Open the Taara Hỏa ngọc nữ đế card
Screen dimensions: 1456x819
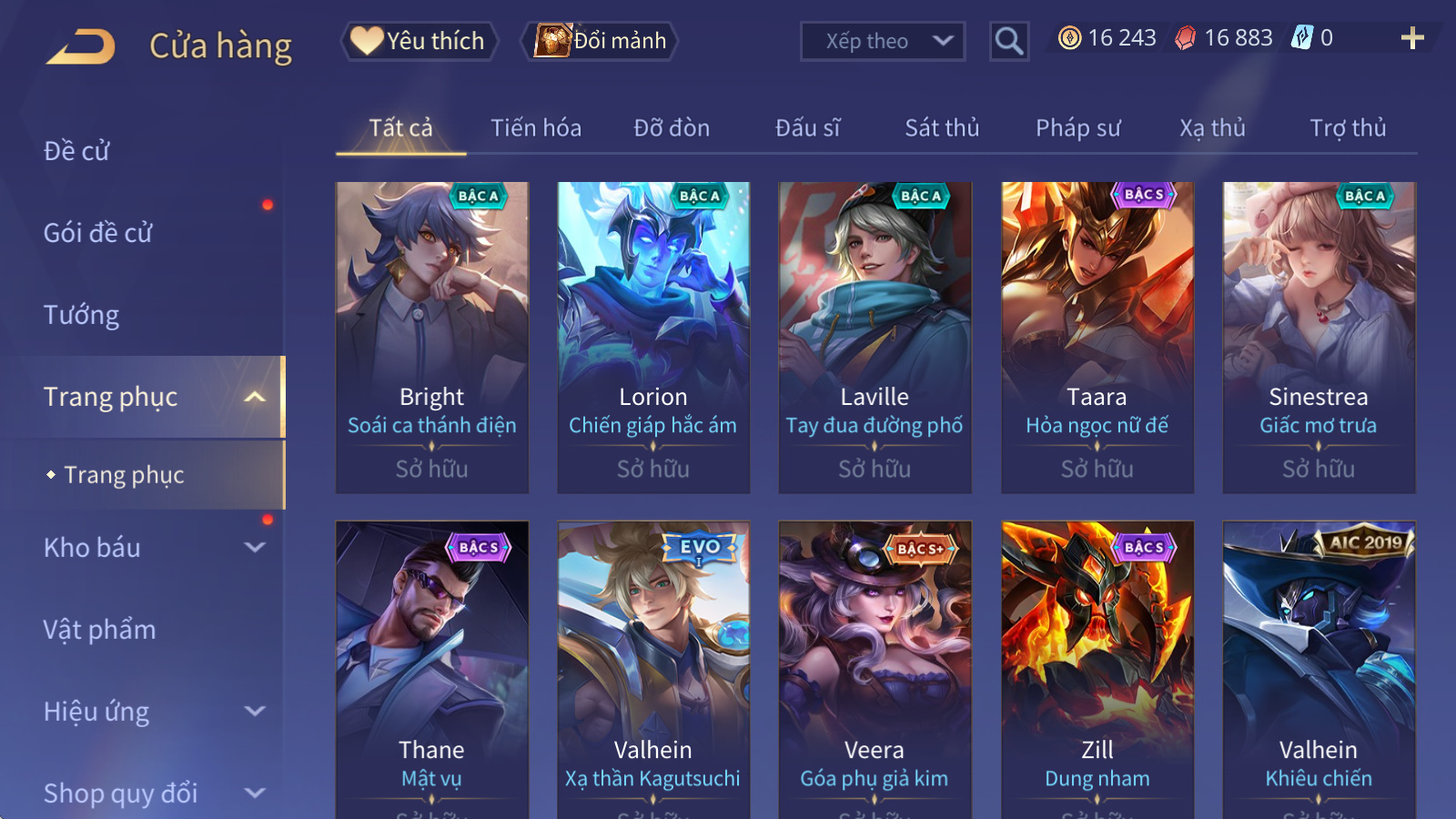[1097, 338]
